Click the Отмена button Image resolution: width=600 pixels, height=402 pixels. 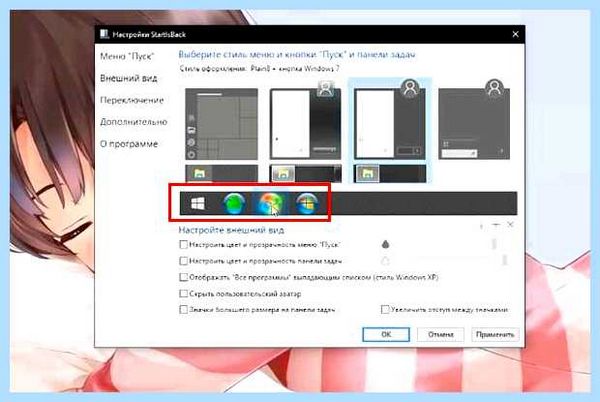(x=440, y=334)
